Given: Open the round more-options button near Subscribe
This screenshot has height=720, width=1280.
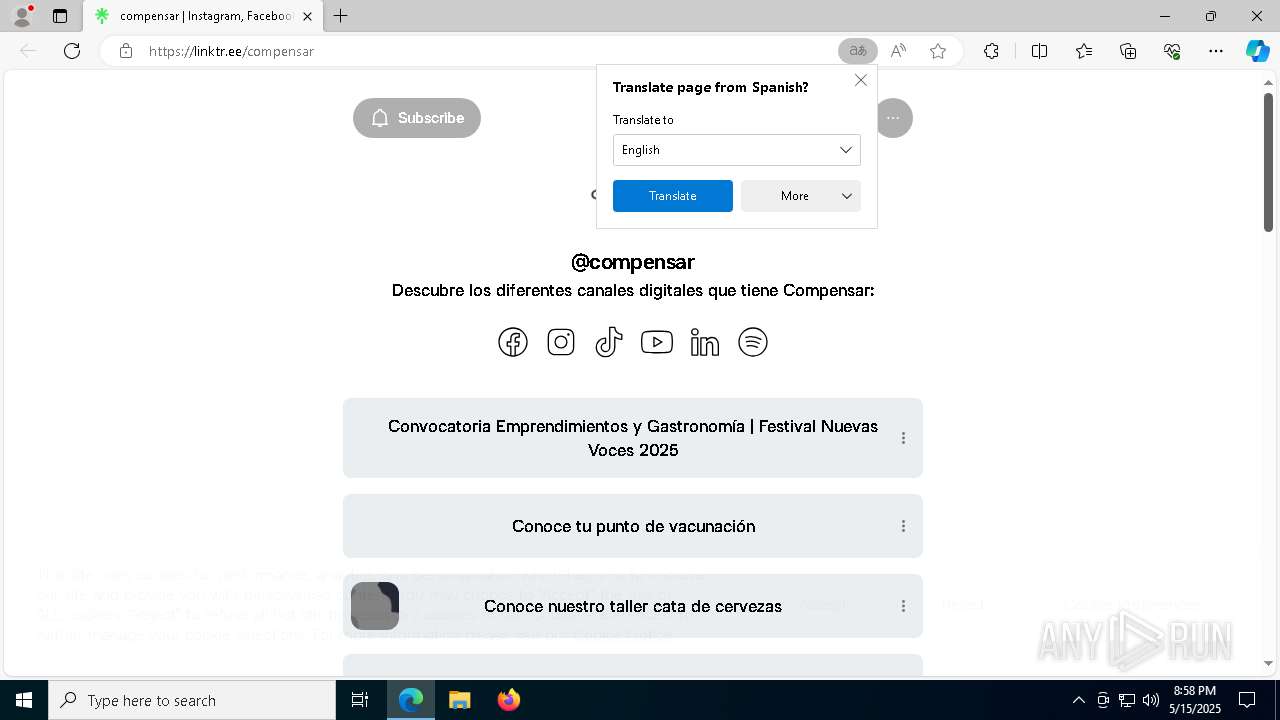Looking at the screenshot, I should click(893, 118).
